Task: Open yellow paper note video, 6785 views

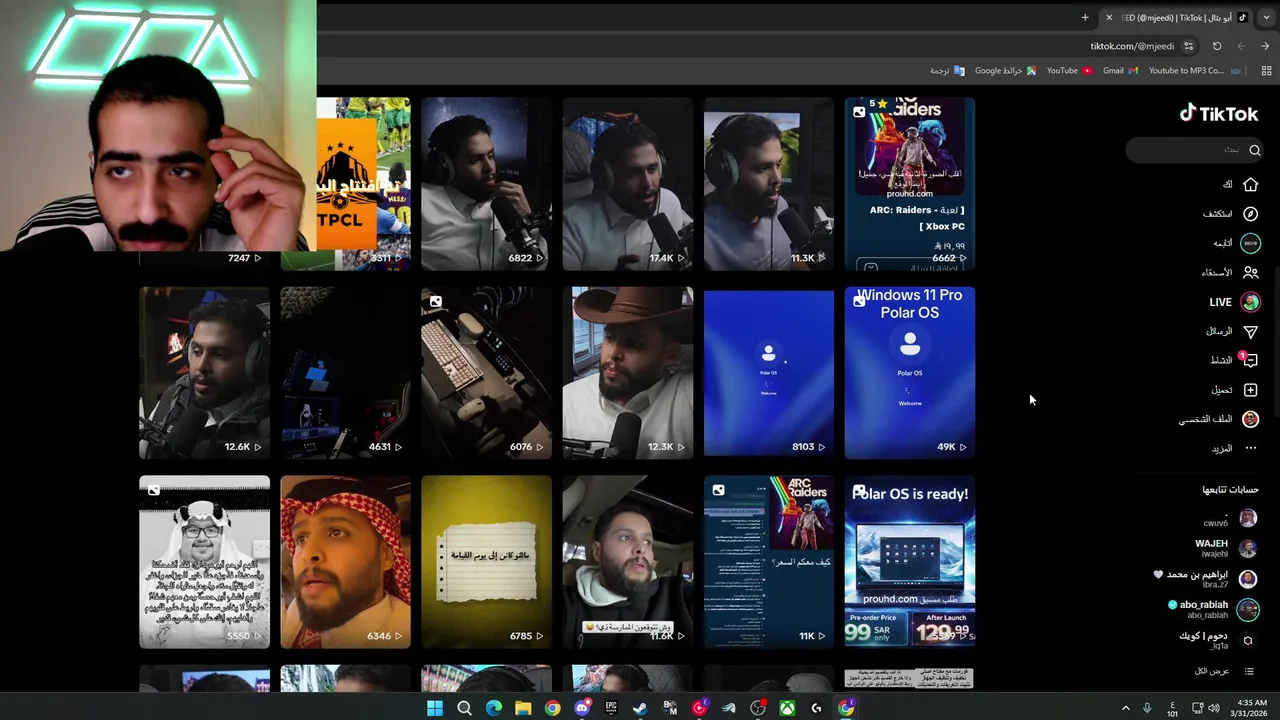Action: [x=487, y=562]
